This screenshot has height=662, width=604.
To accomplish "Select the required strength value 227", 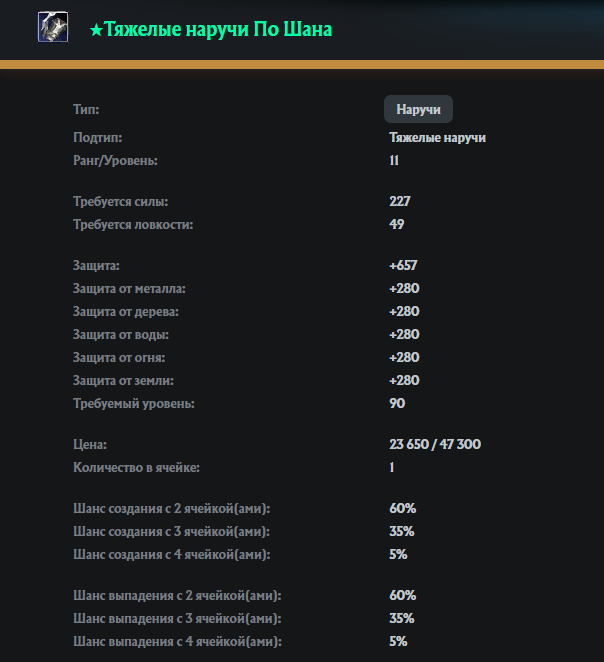I will 400,201.
